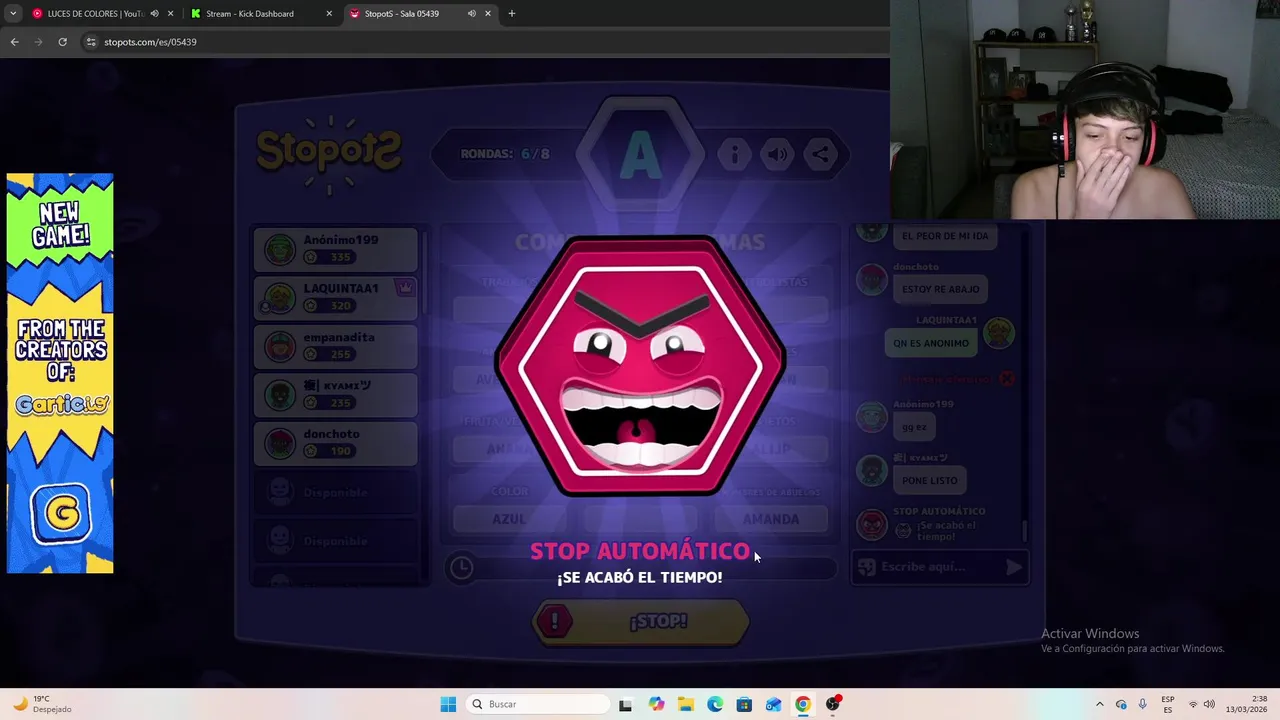Open Copilot from the taskbar

coord(656,704)
